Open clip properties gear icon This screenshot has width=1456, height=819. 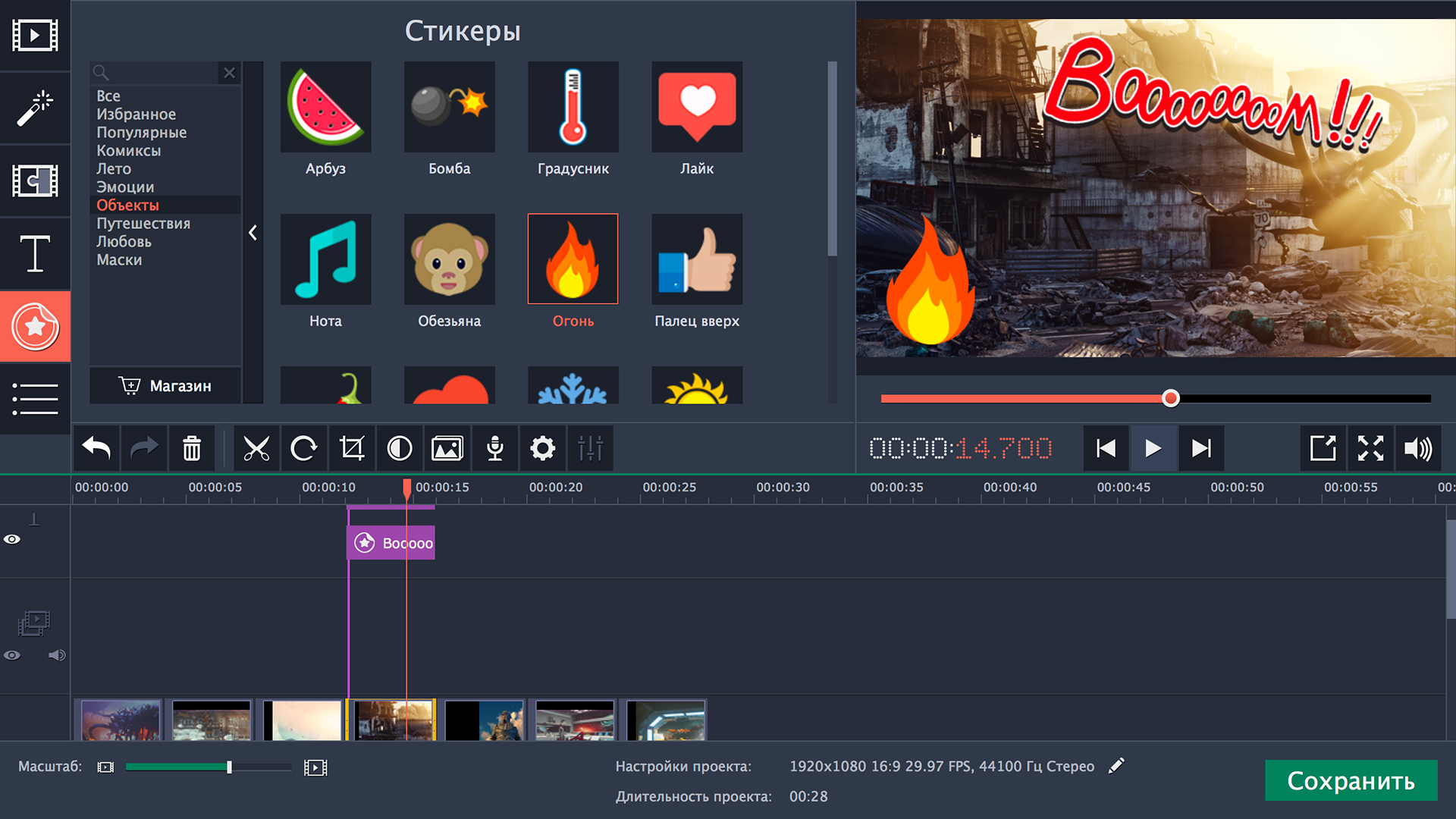click(x=542, y=449)
